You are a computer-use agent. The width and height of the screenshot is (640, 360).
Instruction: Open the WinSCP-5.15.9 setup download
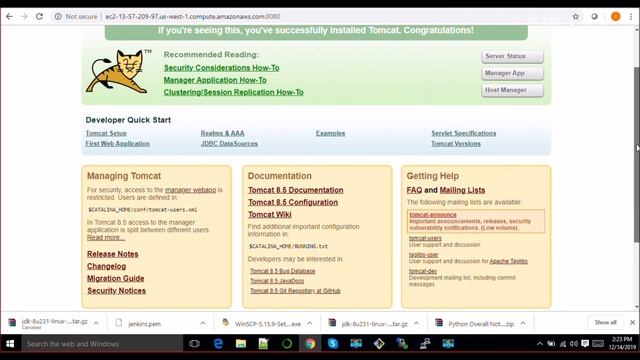point(268,324)
